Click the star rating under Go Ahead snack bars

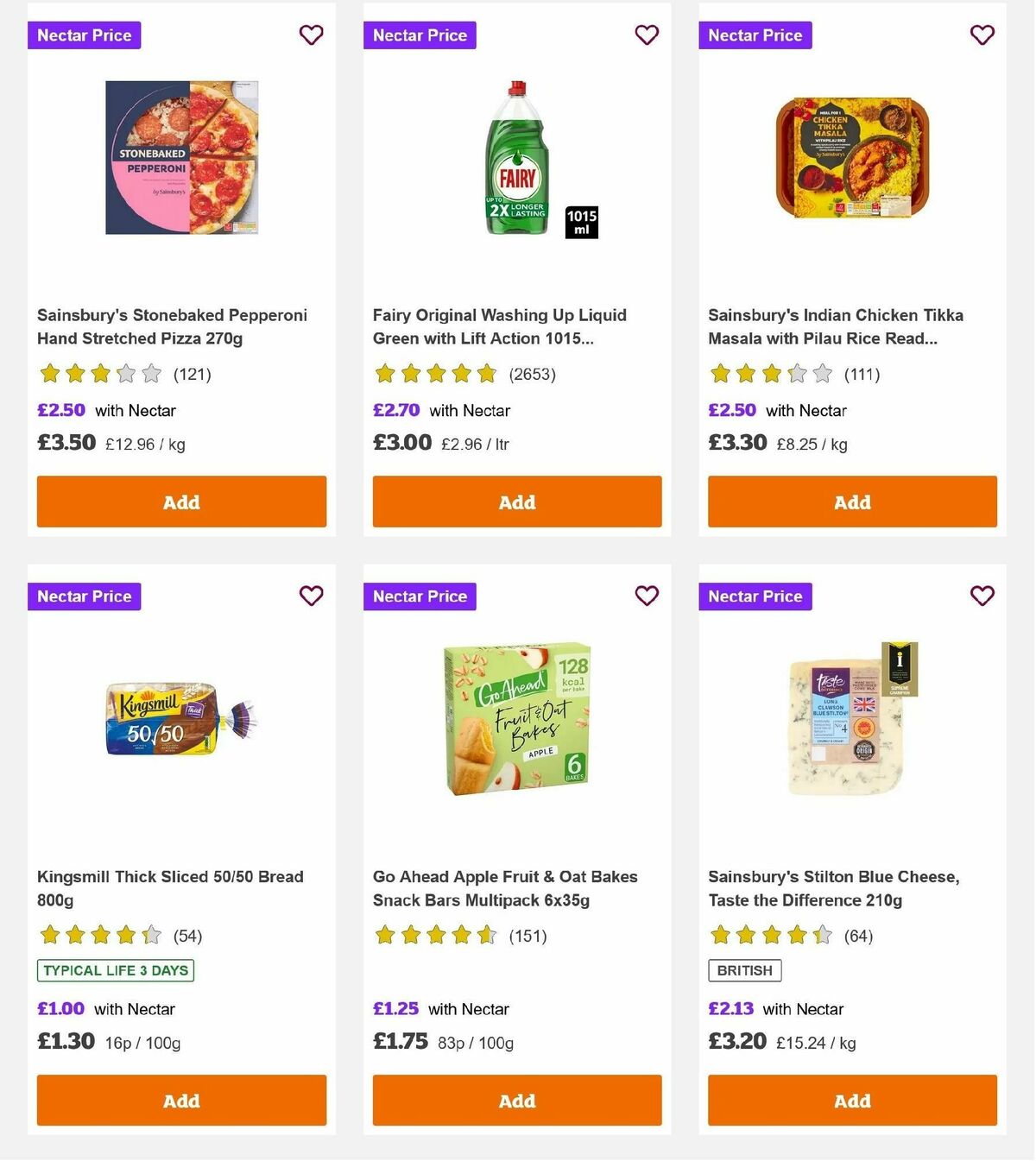[x=436, y=935]
